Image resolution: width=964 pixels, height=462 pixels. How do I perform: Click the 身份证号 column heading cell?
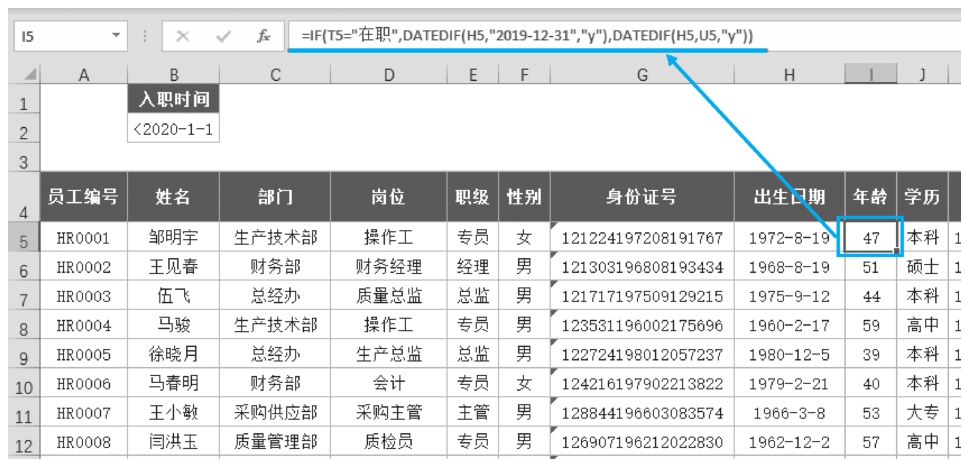pyautogui.click(x=641, y=198)
